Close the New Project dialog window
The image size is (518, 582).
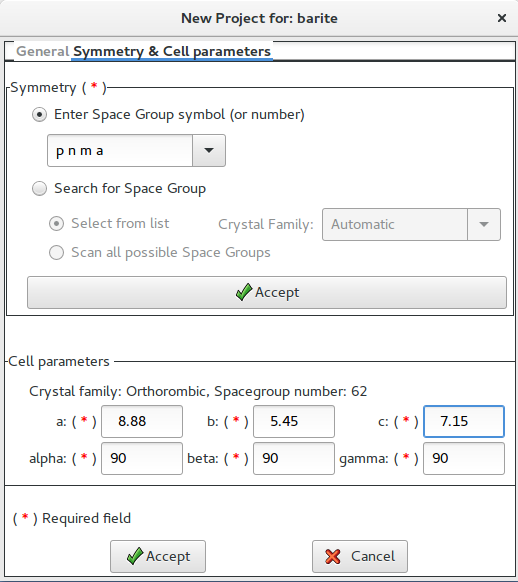click(x=502, y=18)
